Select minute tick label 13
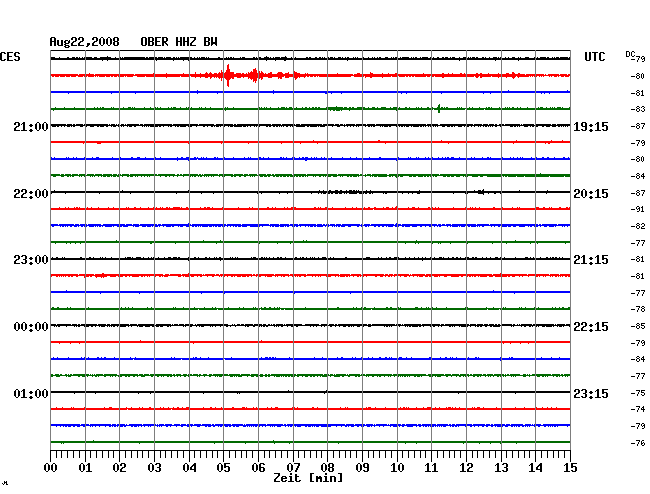The width and height of the screenshot is (650, 494). point(501,467)
